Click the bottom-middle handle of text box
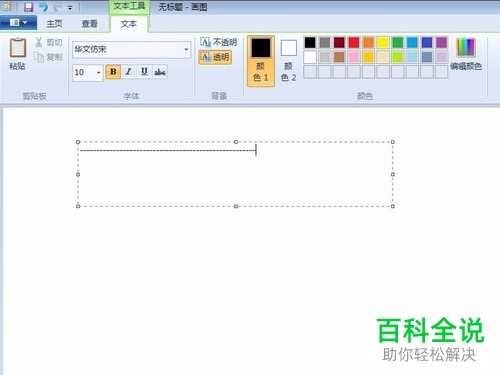Viewport: 500px width, 375px height. 236,206
